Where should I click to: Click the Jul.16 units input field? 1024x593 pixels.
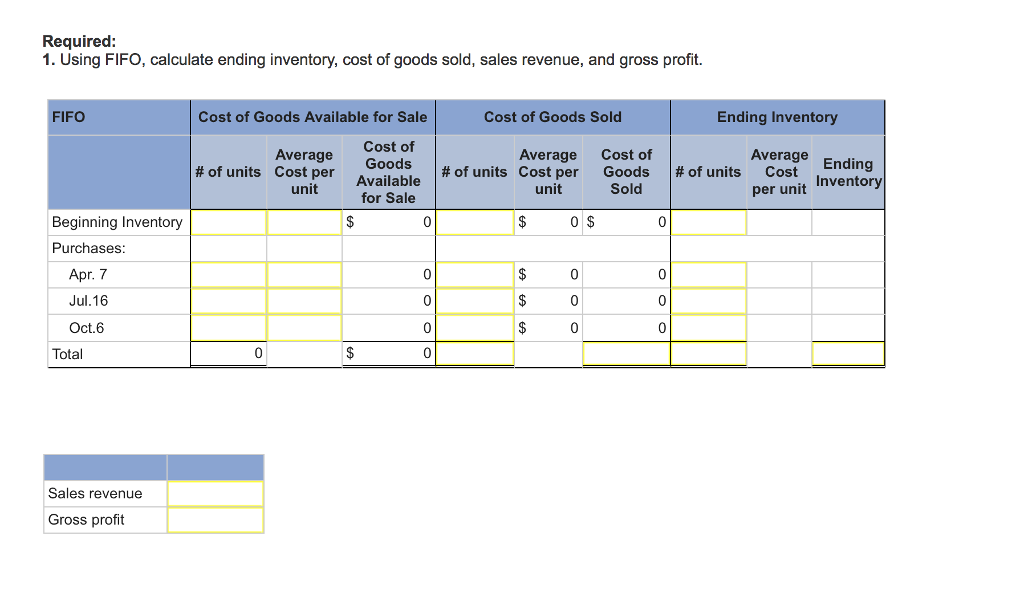click(x=226, y=300)
